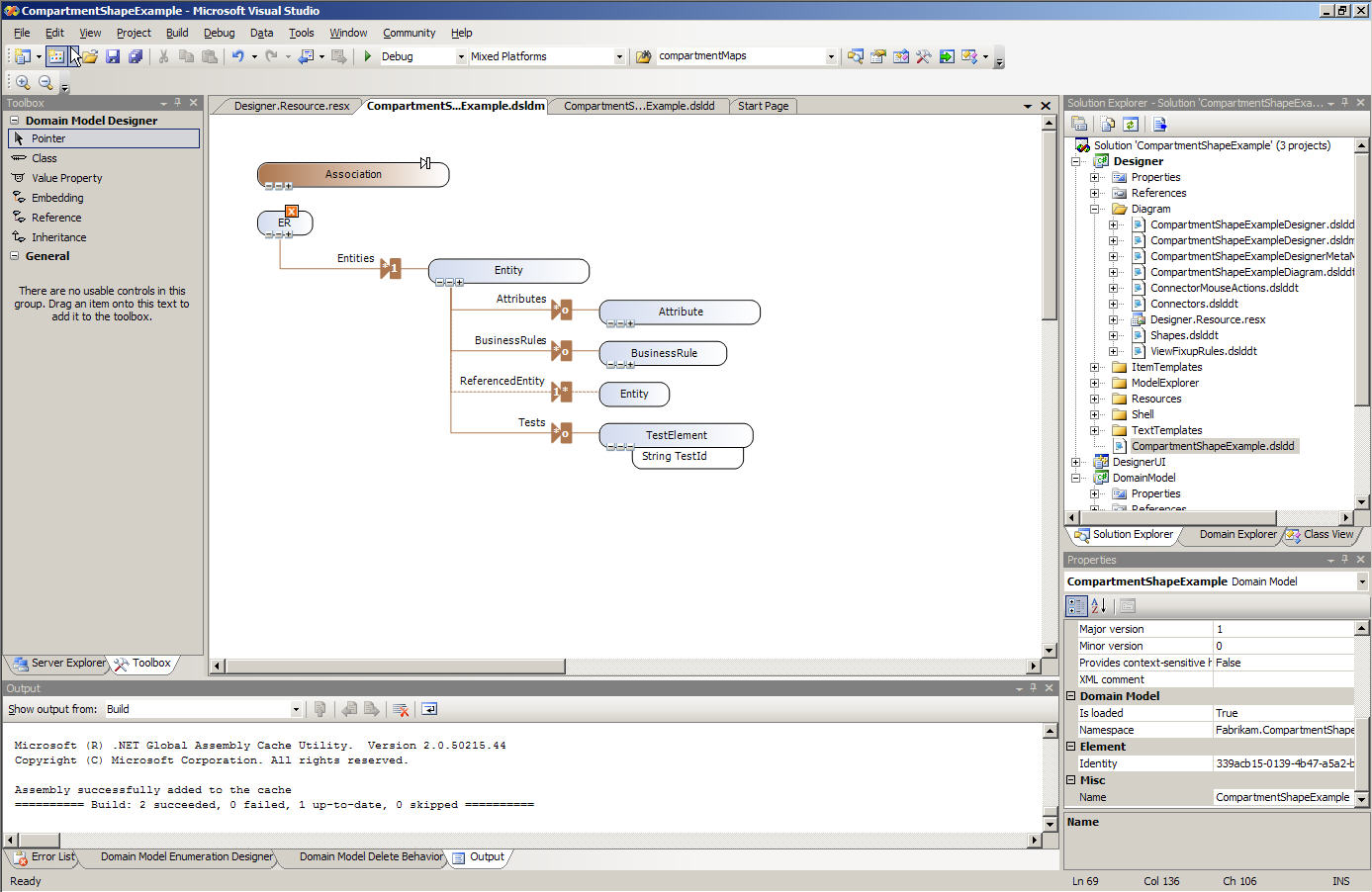The width and height of the screenshot is (1372, 892).
Task: Open the Debug configuration dropdown
Action: (x=461, y=56)
